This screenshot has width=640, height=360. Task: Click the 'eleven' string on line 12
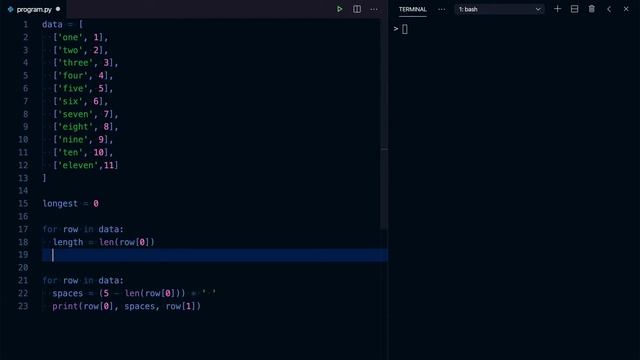(78, 165)
